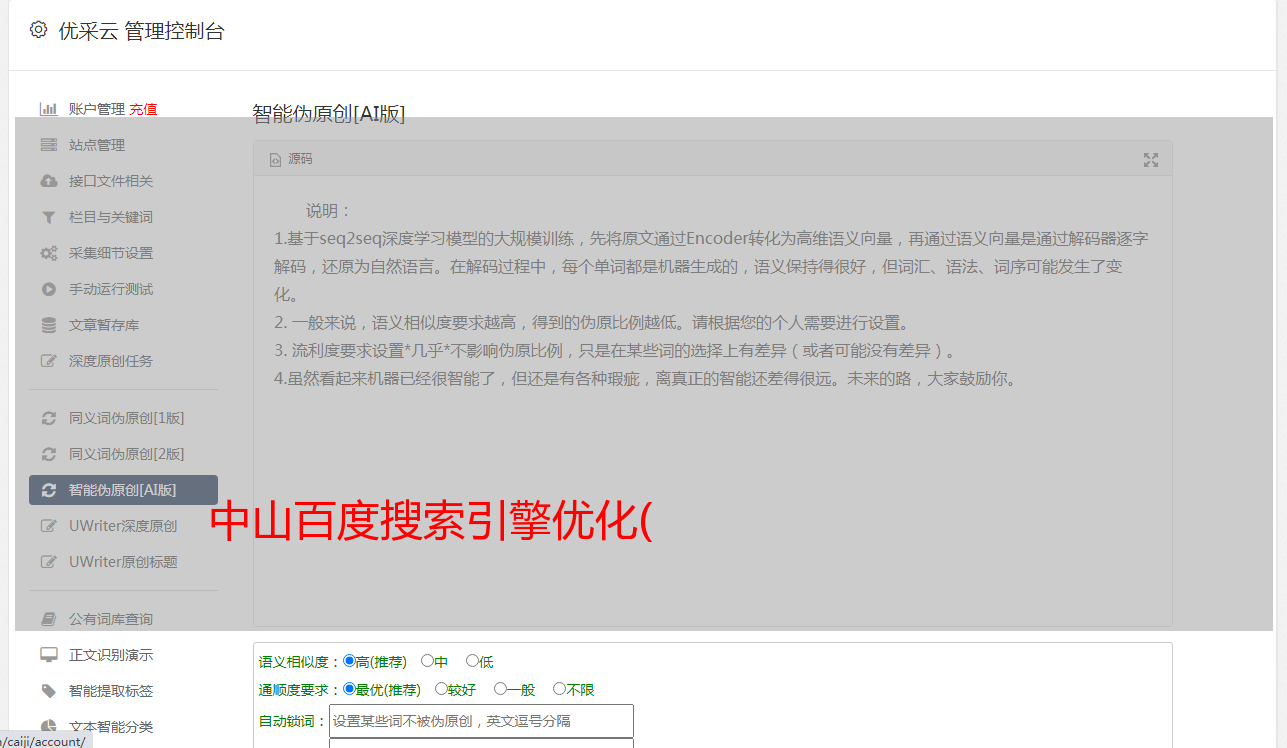Click the line starting 3. 流利度要求设置

pyautogui.click(x=617, y=351)
